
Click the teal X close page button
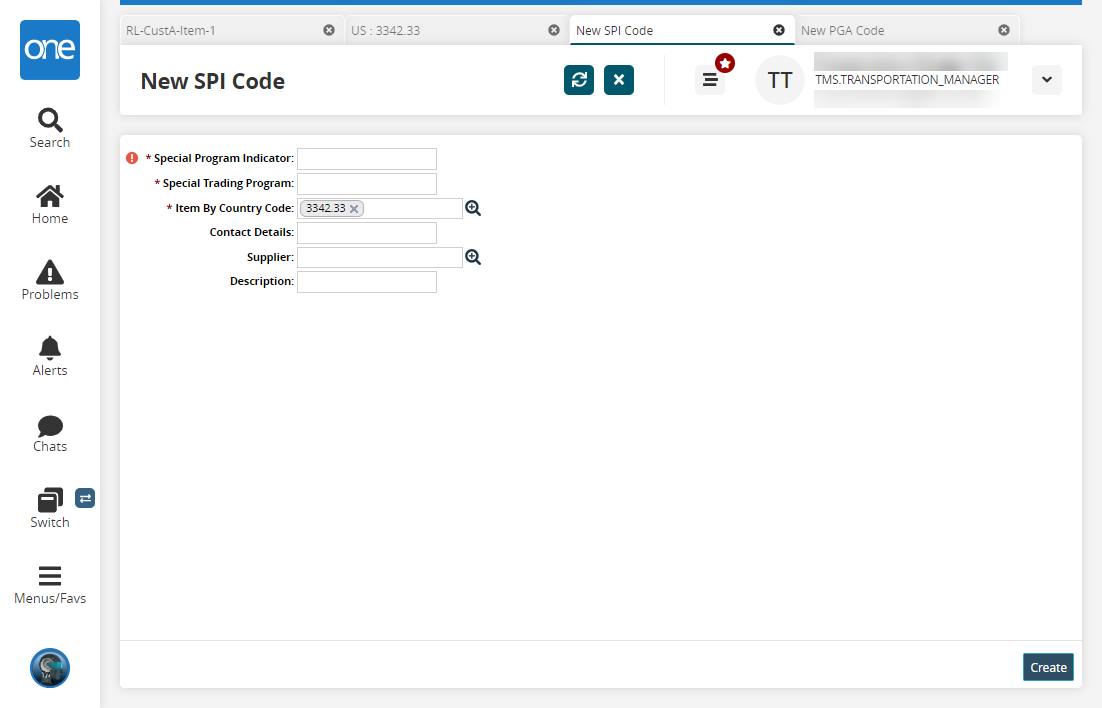click(x=619, y=80)
